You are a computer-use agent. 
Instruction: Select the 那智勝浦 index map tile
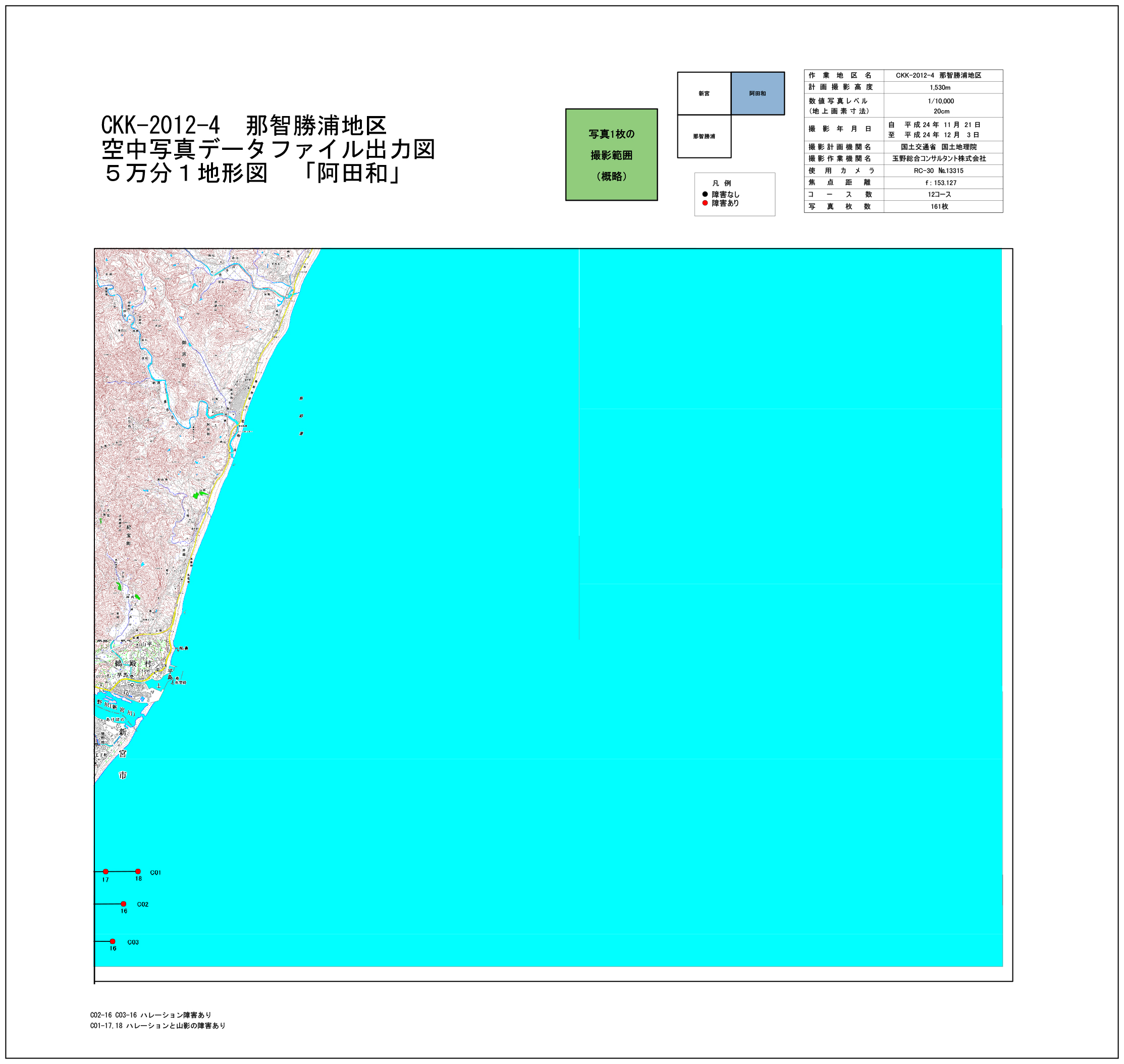coord(704,136)
